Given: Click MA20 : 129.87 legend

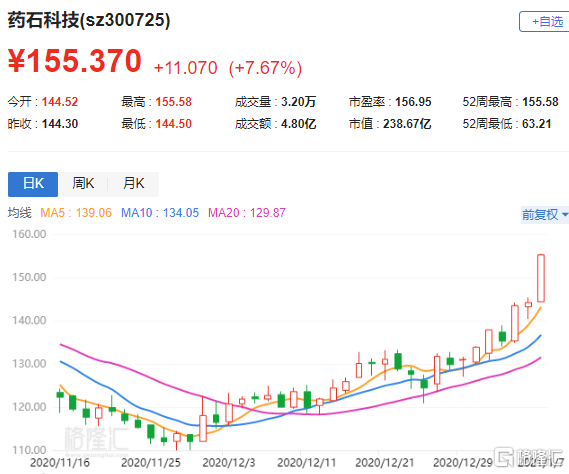Looking at the screenshot, I should (x=247, y=213).
